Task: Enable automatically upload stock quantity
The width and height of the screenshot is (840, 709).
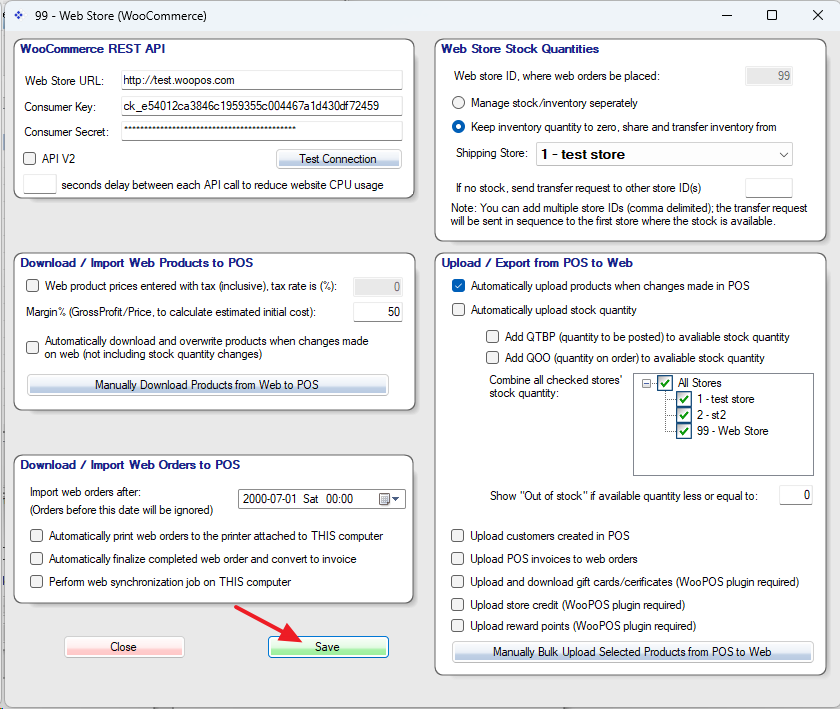Action: pyautogui.click(x=459, y=310)
